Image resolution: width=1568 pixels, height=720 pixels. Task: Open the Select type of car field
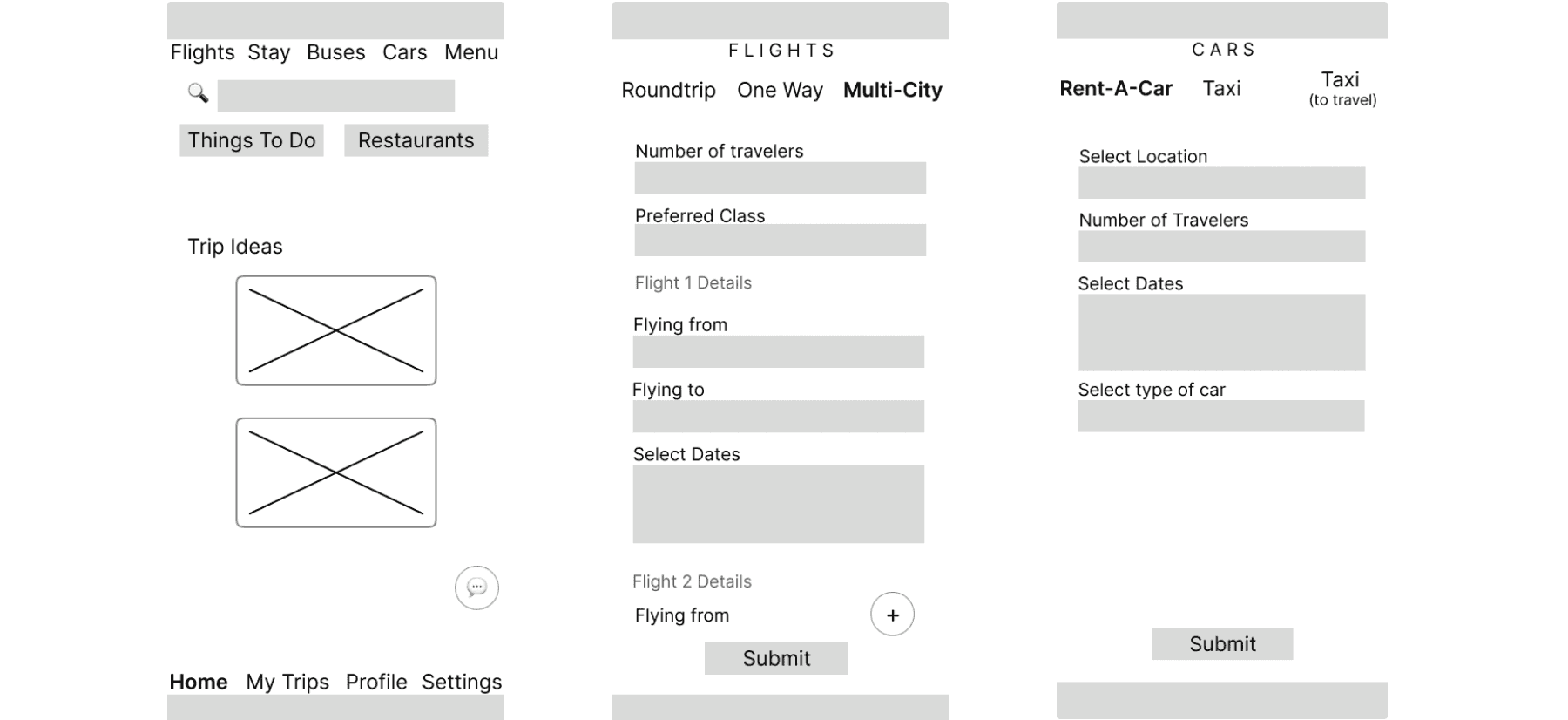coord(1220,416)
